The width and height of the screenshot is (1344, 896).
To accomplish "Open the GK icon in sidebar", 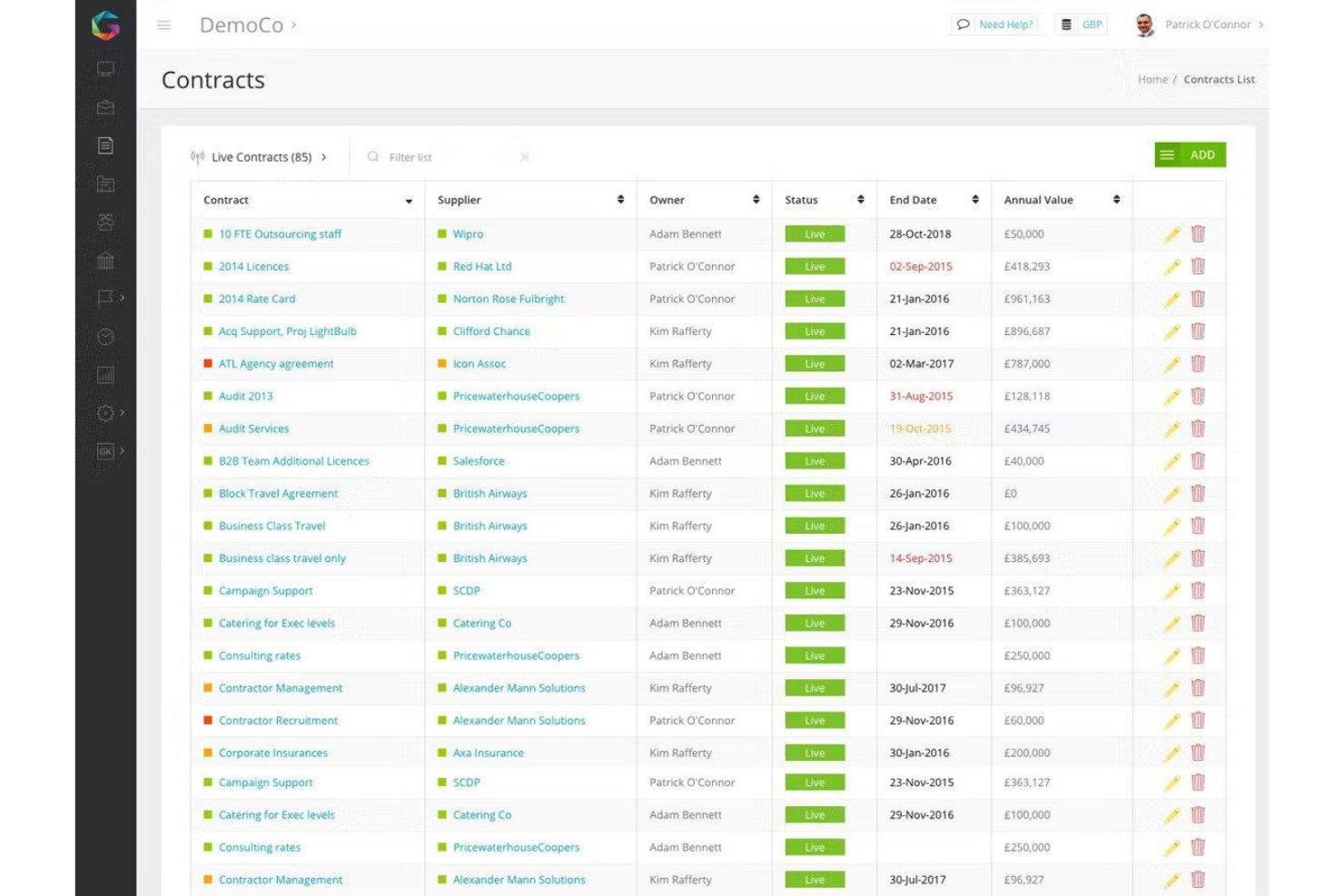I will tap(105, 451).
